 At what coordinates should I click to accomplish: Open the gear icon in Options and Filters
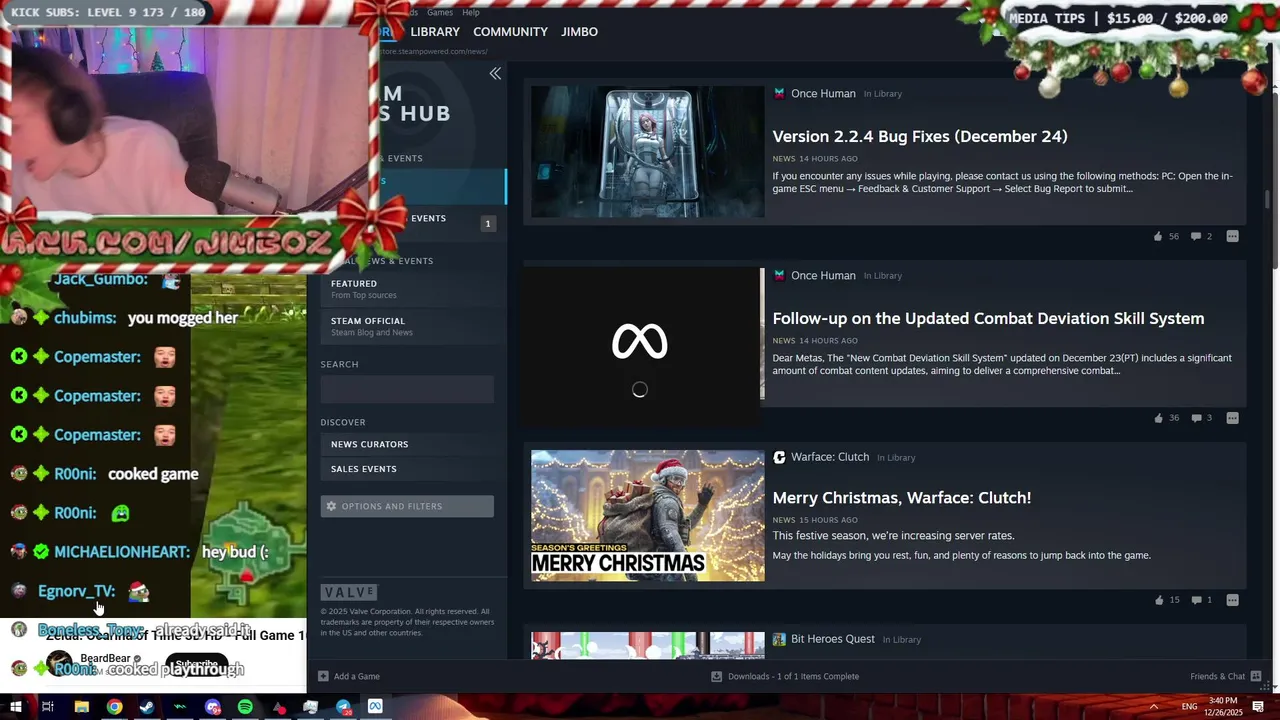331,506
